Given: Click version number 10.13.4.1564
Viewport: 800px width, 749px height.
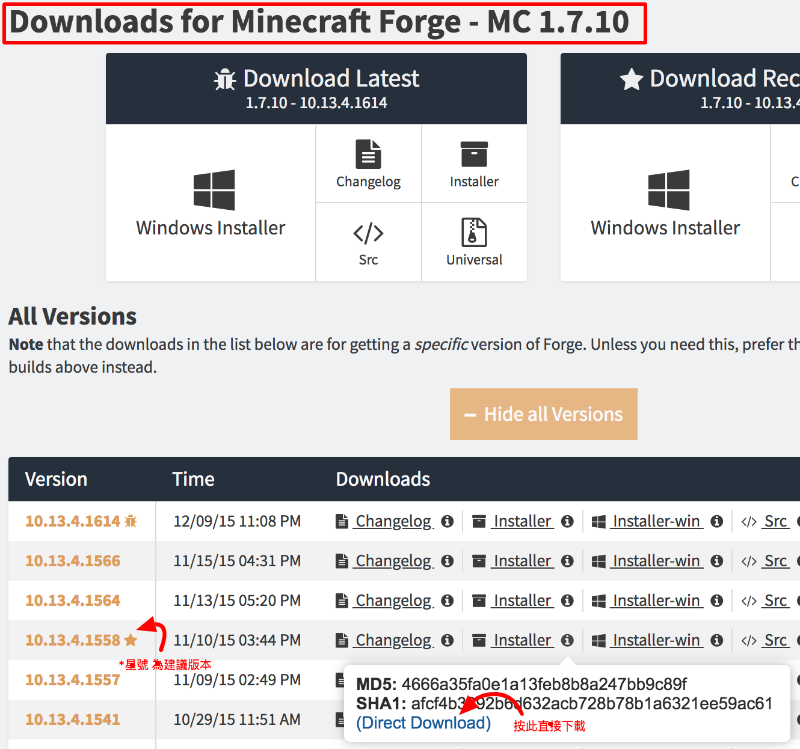Looking at the screenshot, I should [x=72, y=601].
